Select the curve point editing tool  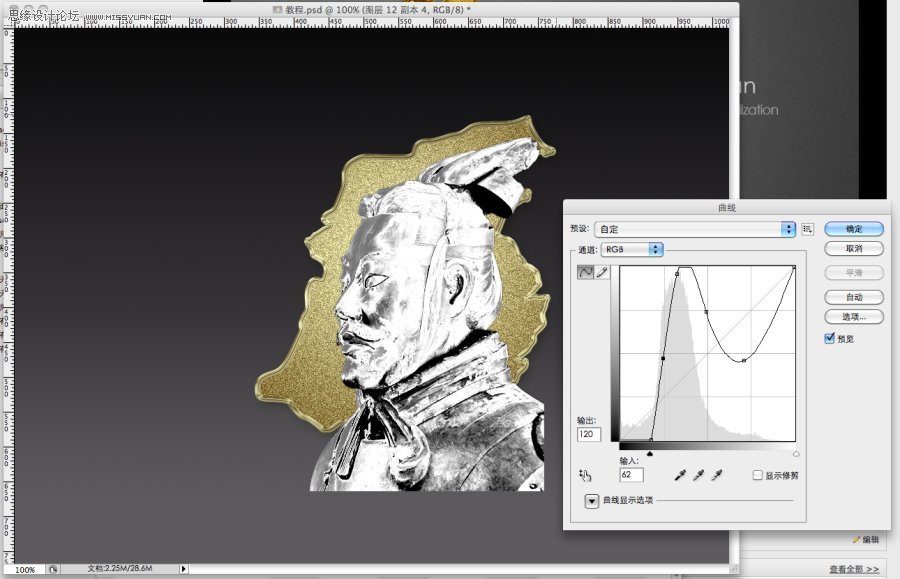click(x=585, y=272)
